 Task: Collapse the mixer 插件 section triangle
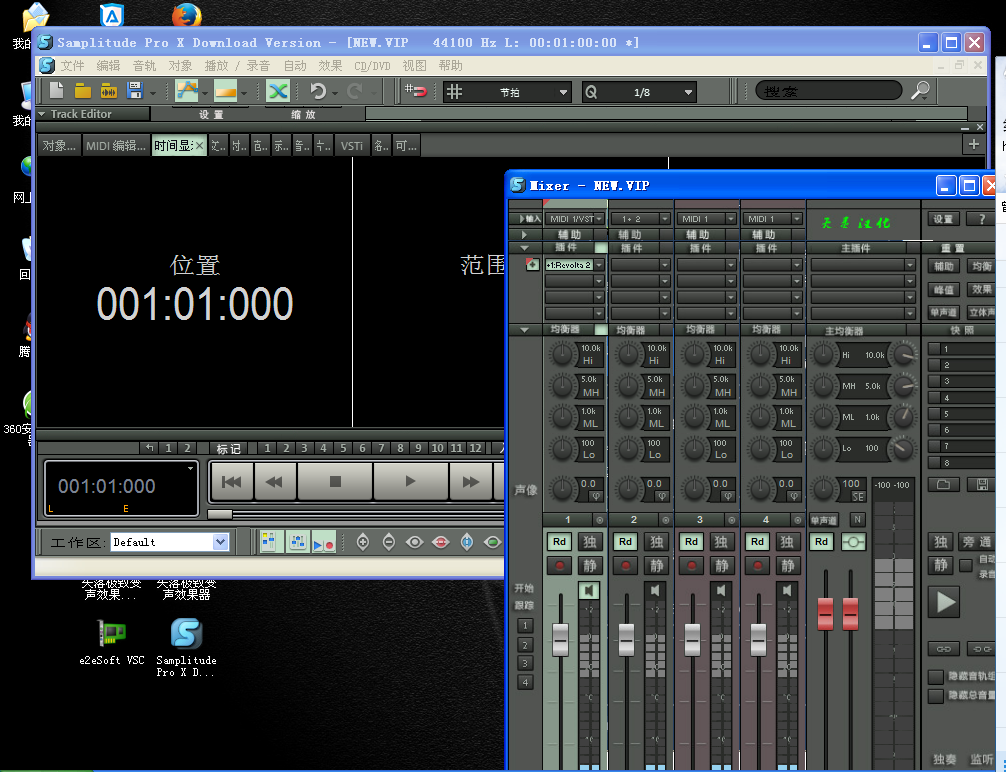tap(524, 248)
